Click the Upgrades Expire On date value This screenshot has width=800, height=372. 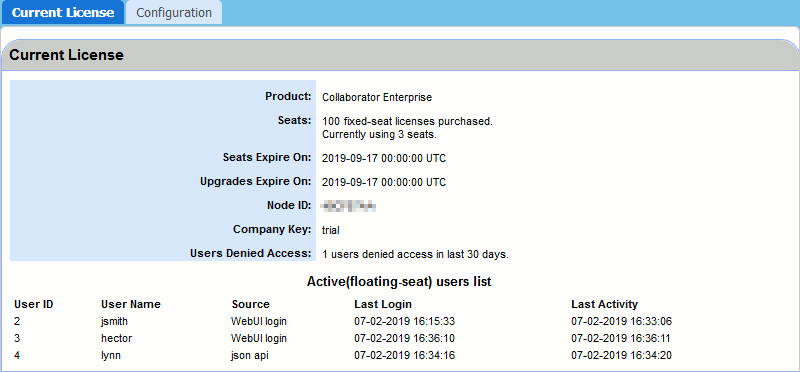pyautogui.click(x=384, y=182)
